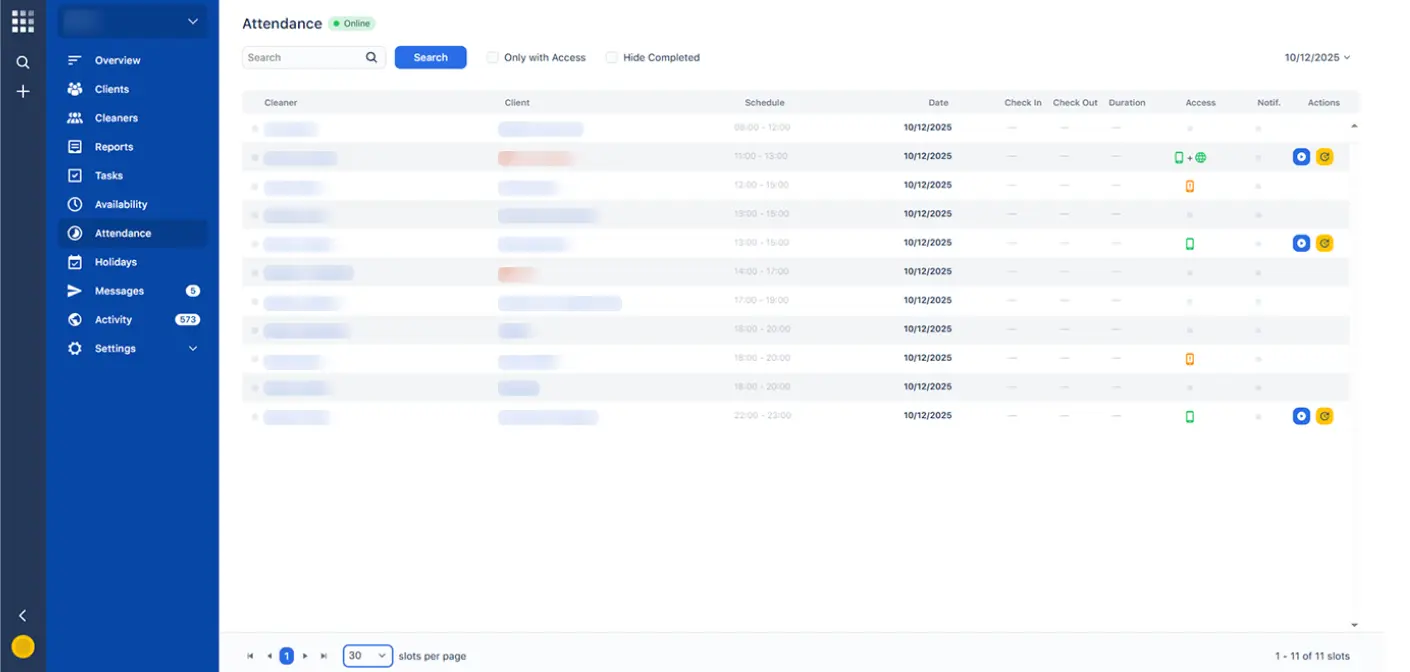Go to the Messages section

click(x=119, y=291)
